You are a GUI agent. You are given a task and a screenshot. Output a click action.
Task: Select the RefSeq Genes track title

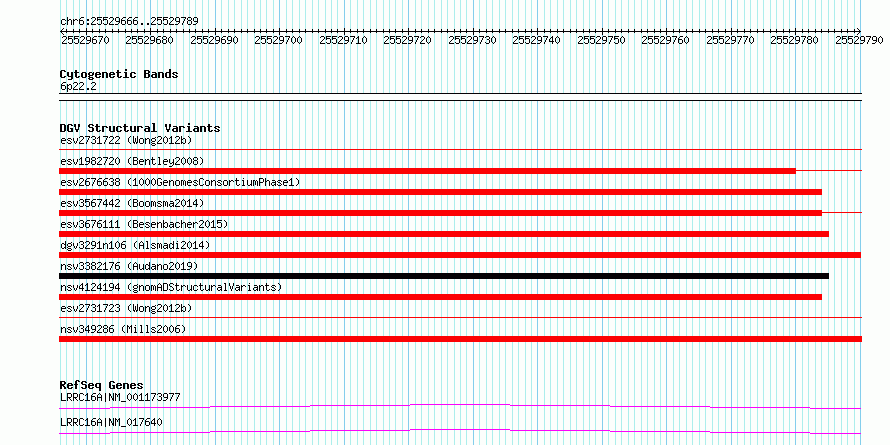(x=102, y=385)
